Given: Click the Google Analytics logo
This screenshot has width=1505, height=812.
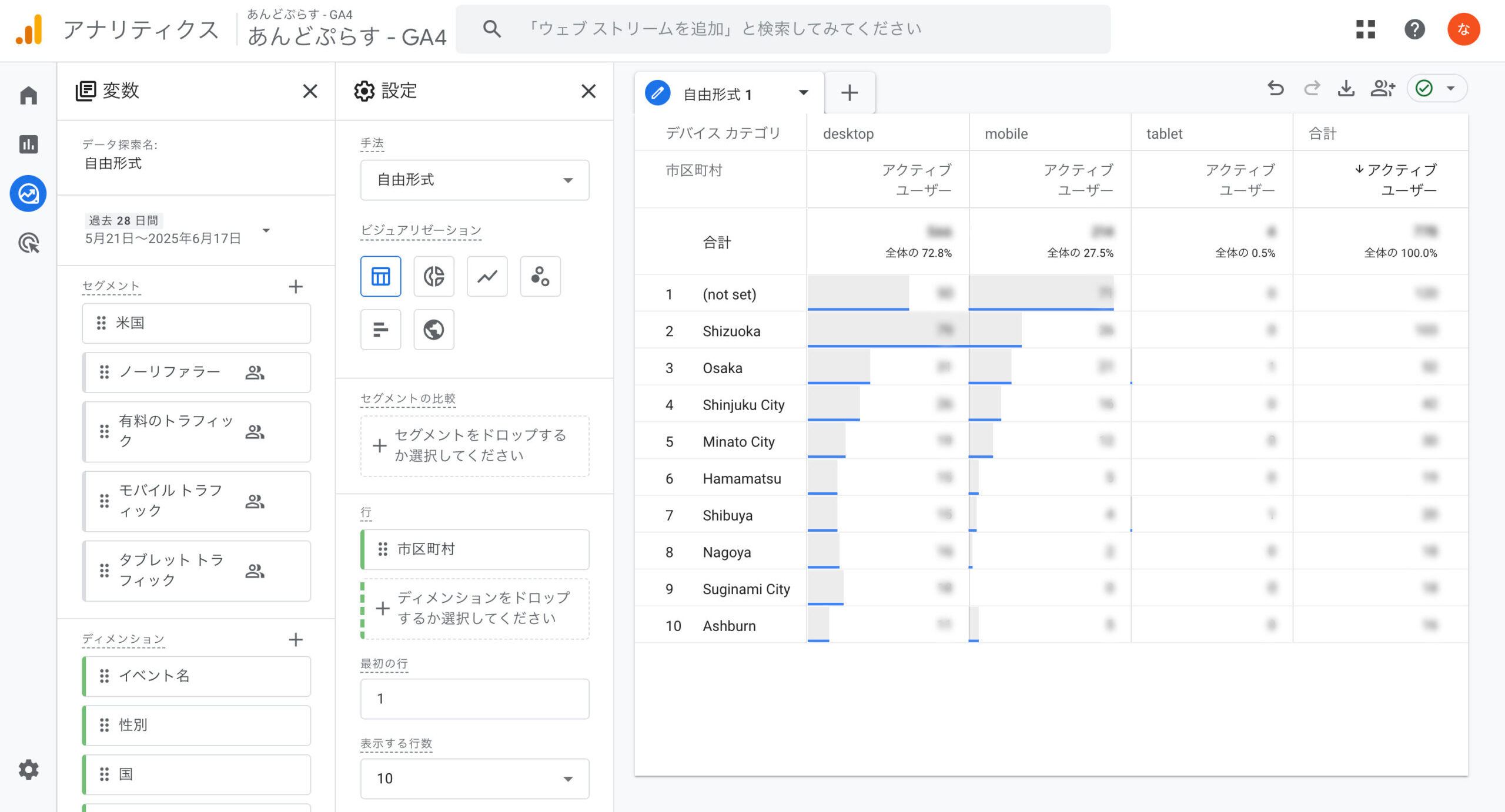Looking at the screenshot, I should pos(29,29).
